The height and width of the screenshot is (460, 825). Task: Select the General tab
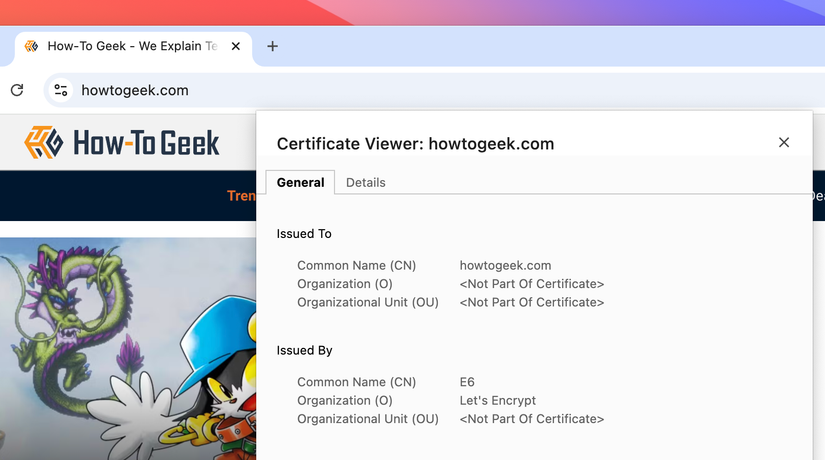pyautogui.click(x=300, y=182)
